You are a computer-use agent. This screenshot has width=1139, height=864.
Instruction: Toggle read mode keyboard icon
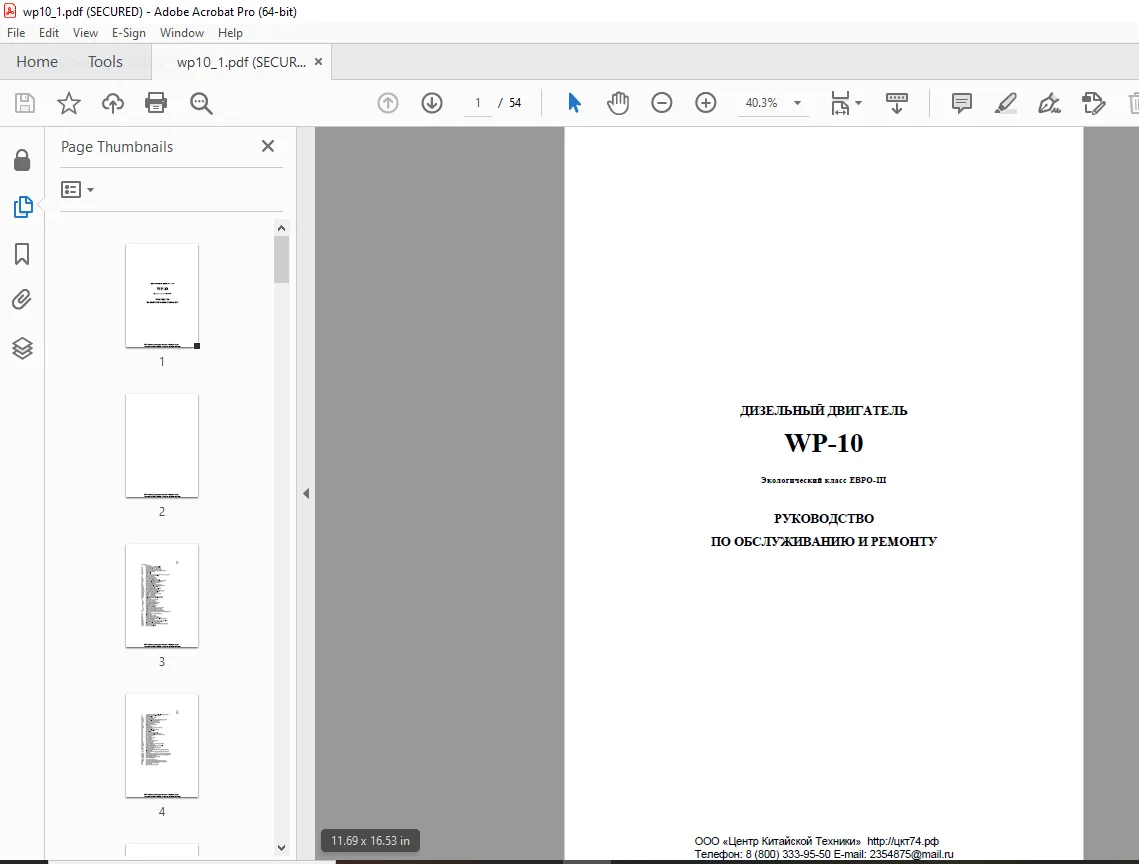click(897, 103)
